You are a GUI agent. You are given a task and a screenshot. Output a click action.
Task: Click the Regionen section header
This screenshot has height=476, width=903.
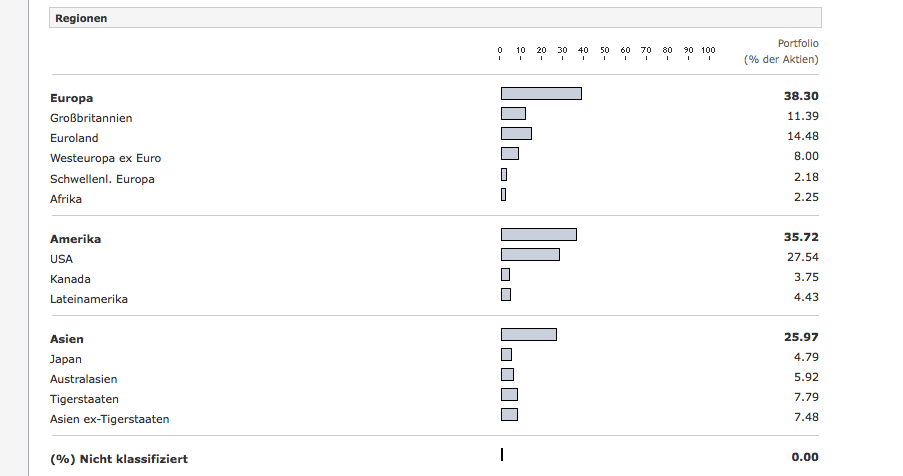pyautogui.click(x=82, y=18)
